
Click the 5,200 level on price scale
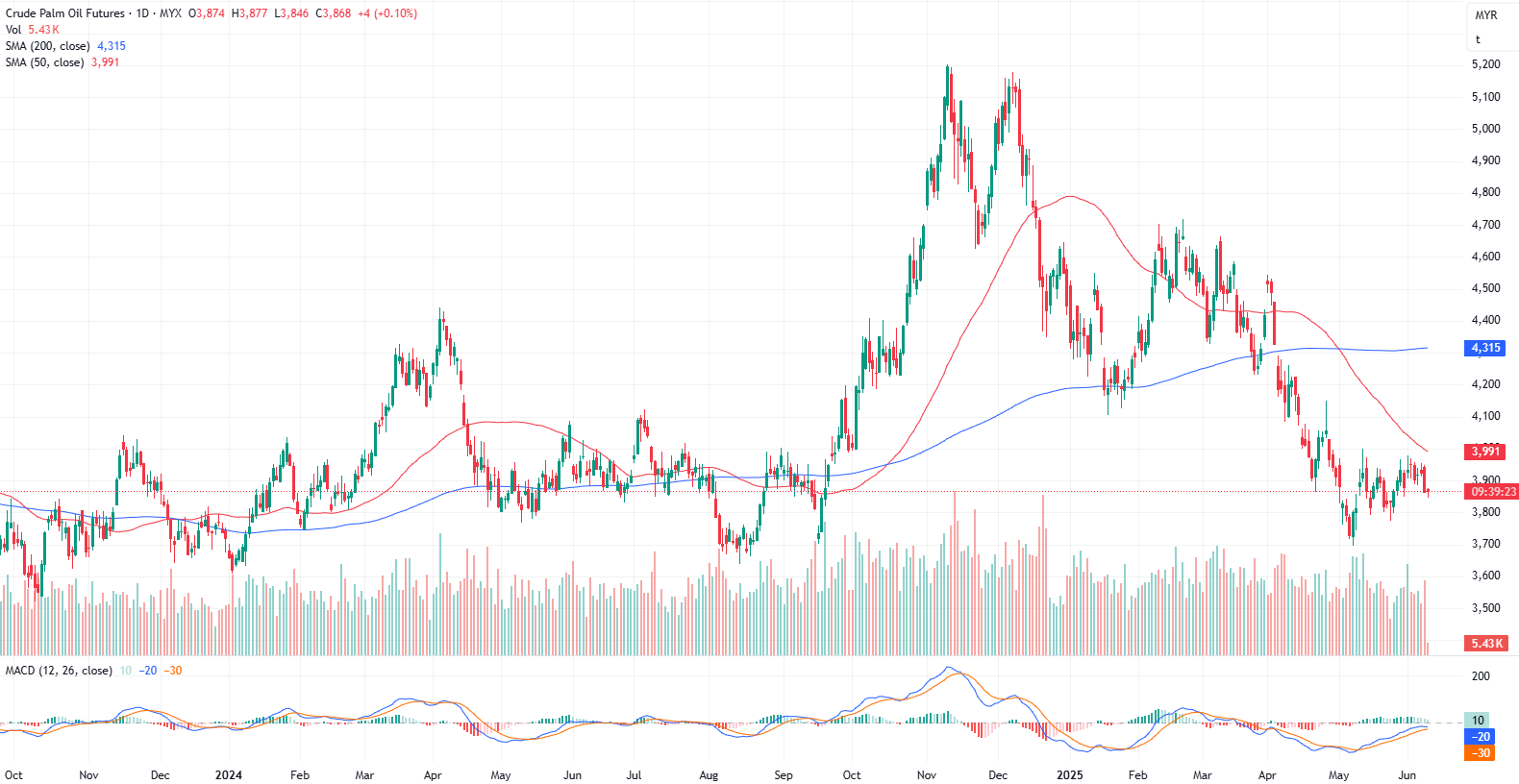tap(1485, 64)
